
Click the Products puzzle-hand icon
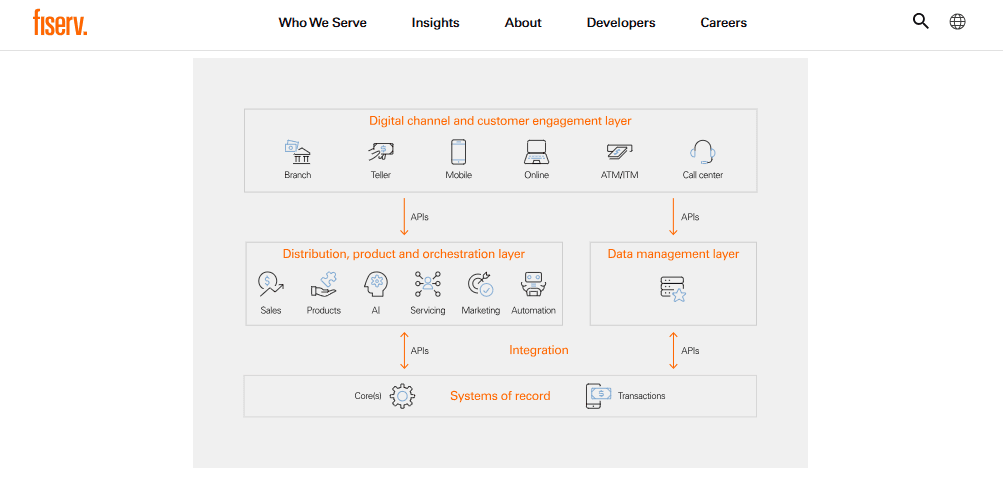[x=324, y=285]
